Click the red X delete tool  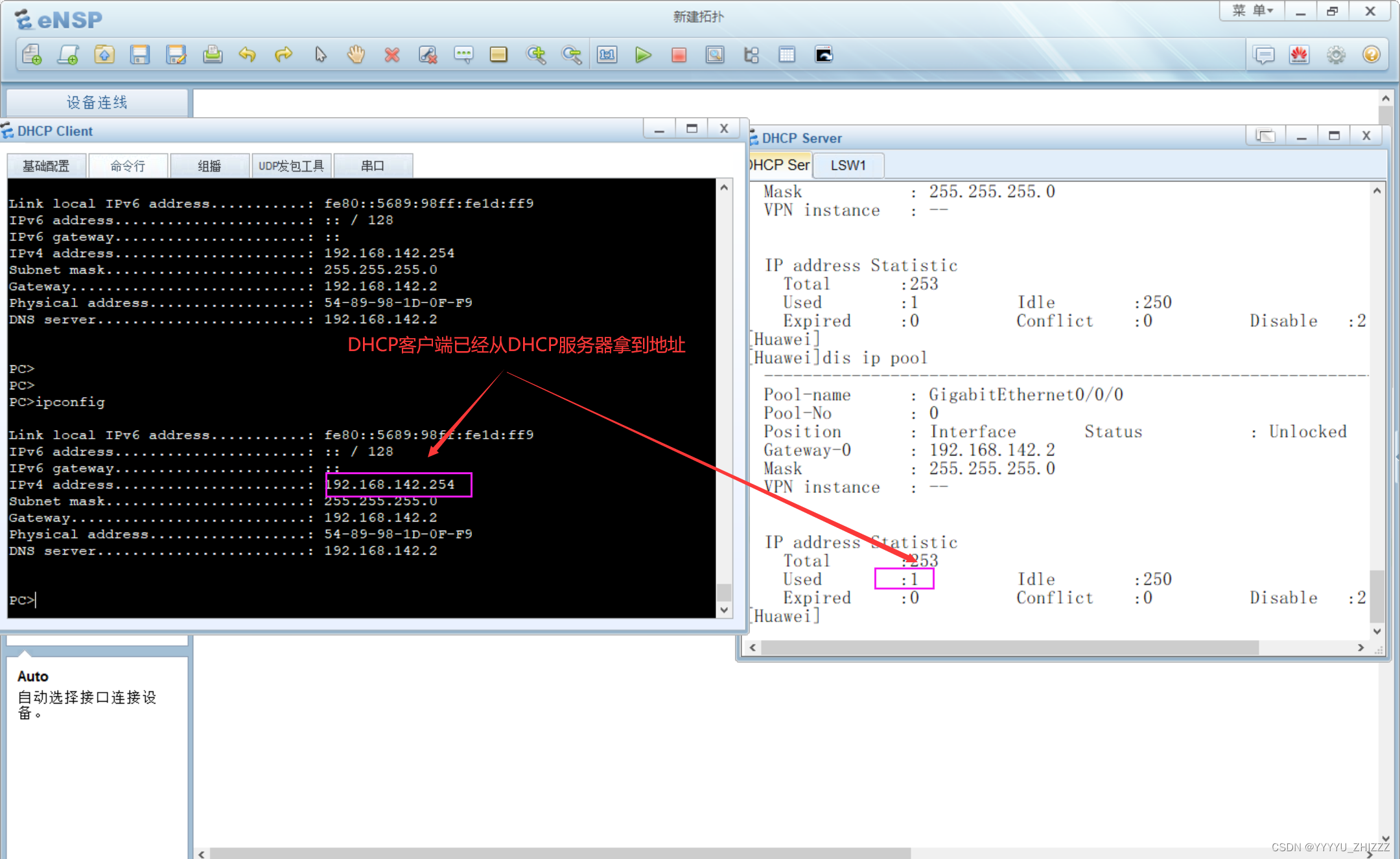click(391, 55)
